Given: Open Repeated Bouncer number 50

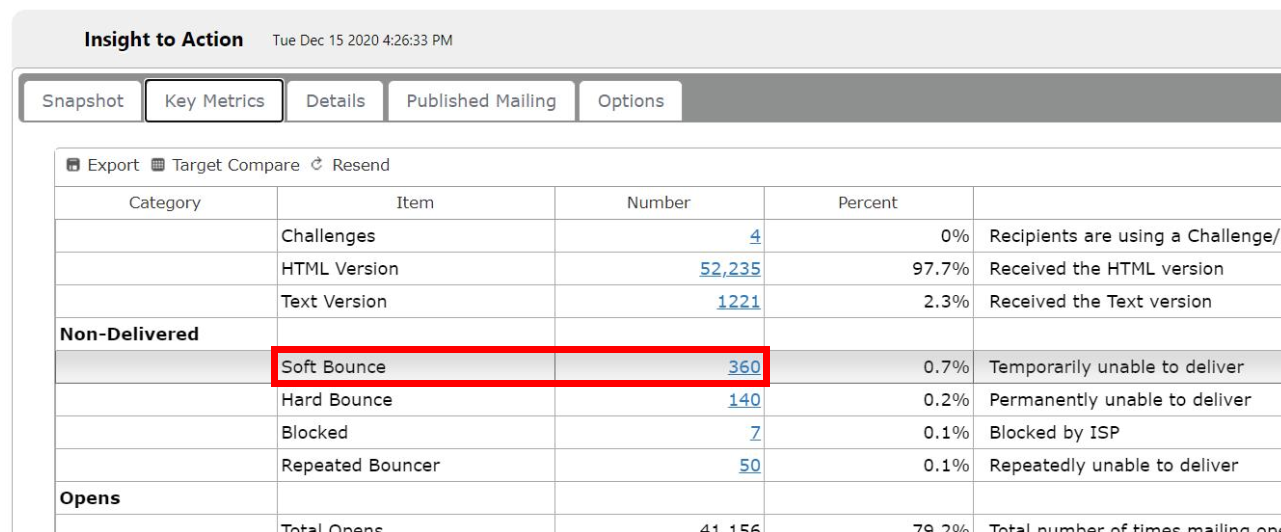Looking at the screenshot, I should tap(749, 466).
